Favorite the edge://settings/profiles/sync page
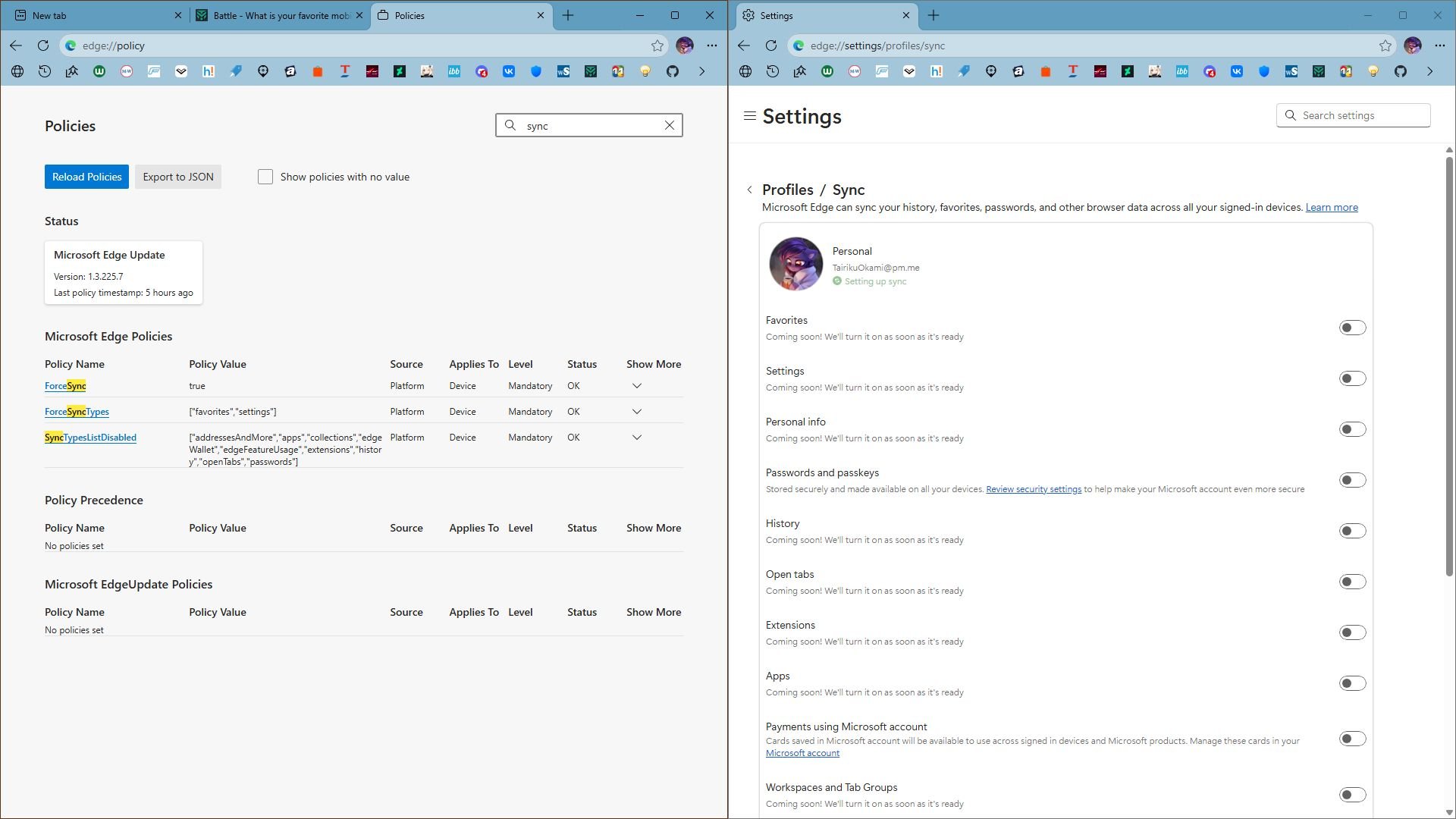Image resolution: width=1456 pixels, height=819 pixels. point(1385,45)
